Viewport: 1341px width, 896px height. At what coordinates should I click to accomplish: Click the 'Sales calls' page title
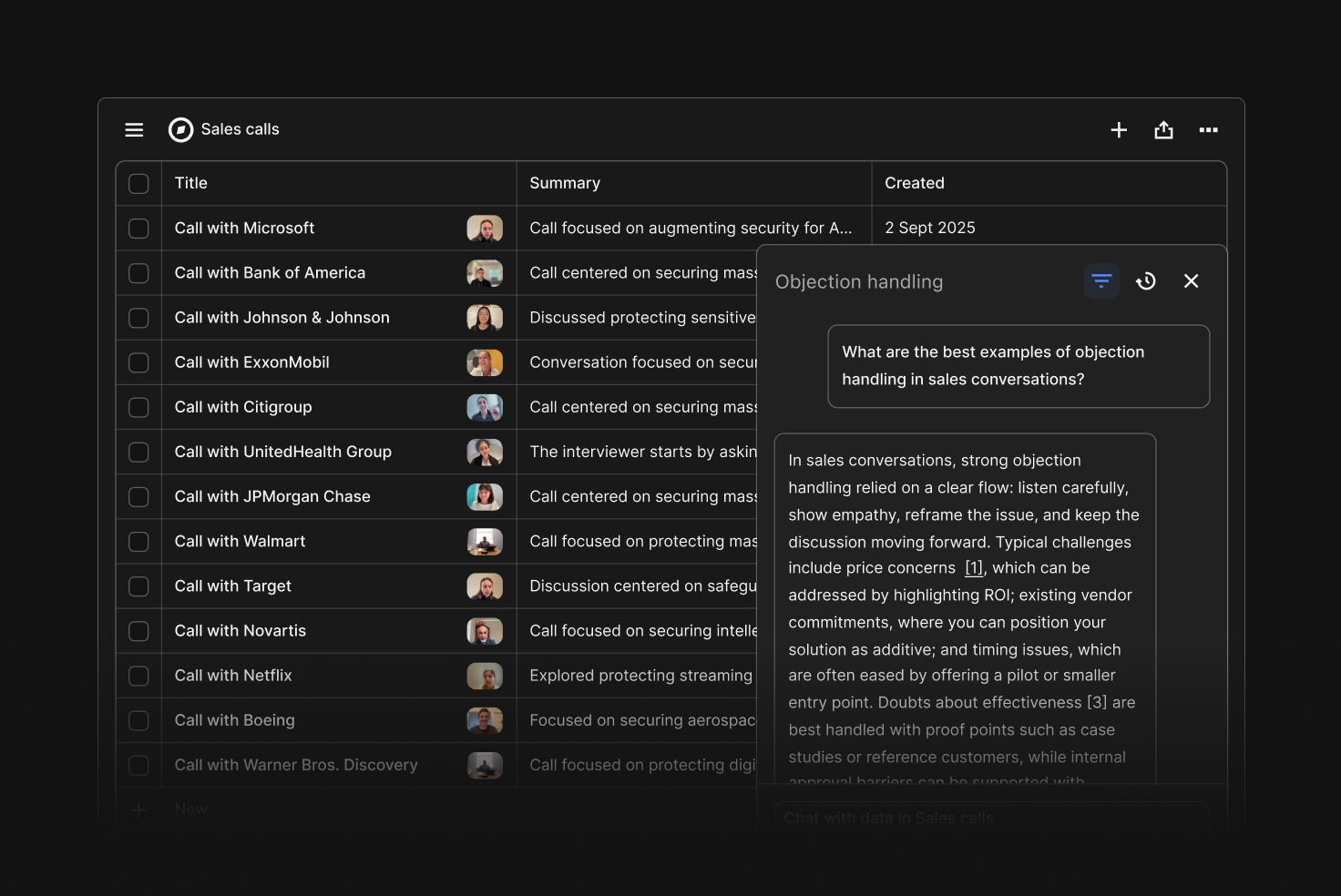coord(241,129)
